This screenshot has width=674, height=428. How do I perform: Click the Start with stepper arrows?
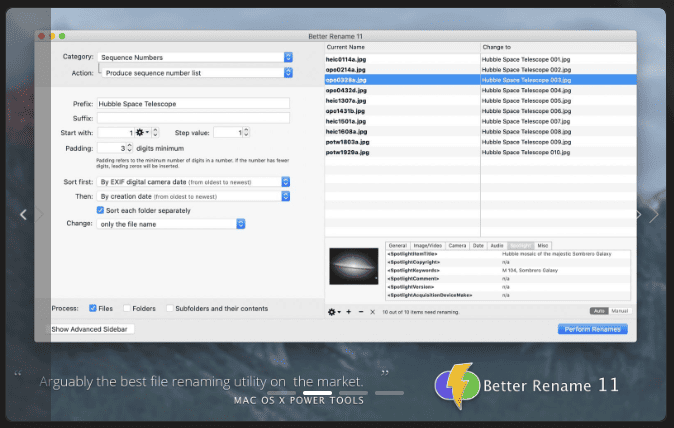coord(156,133)
